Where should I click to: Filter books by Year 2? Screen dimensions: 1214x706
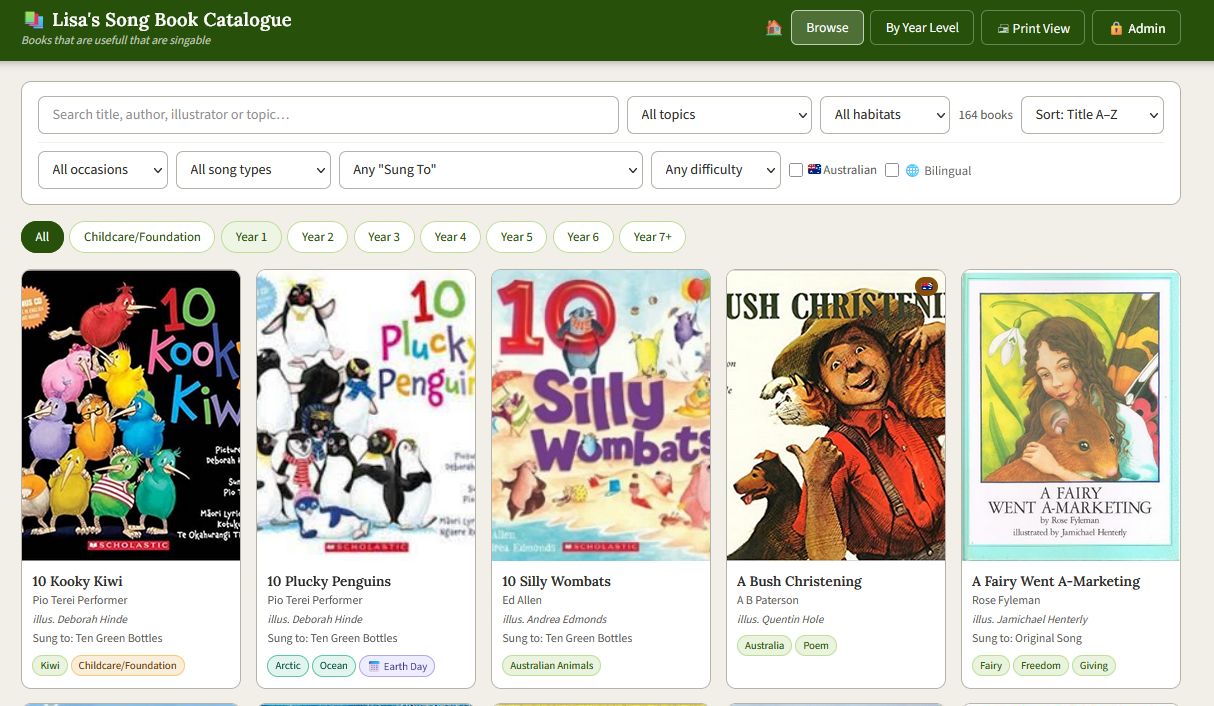[318, 237]
